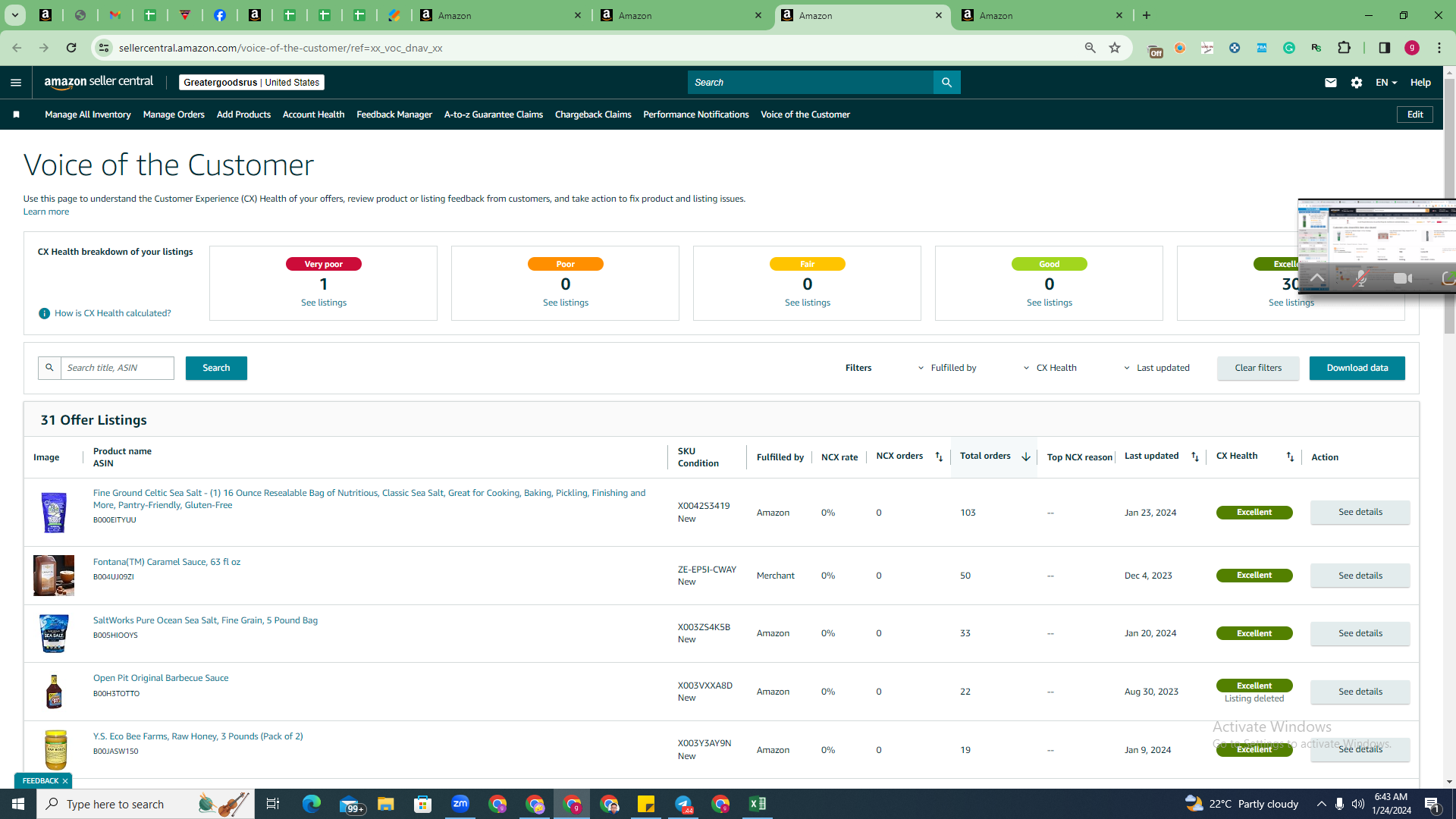Open the Chrome extensions puzzle icon
Viewport: 1456px width, 819px height.
[1344, 48]
